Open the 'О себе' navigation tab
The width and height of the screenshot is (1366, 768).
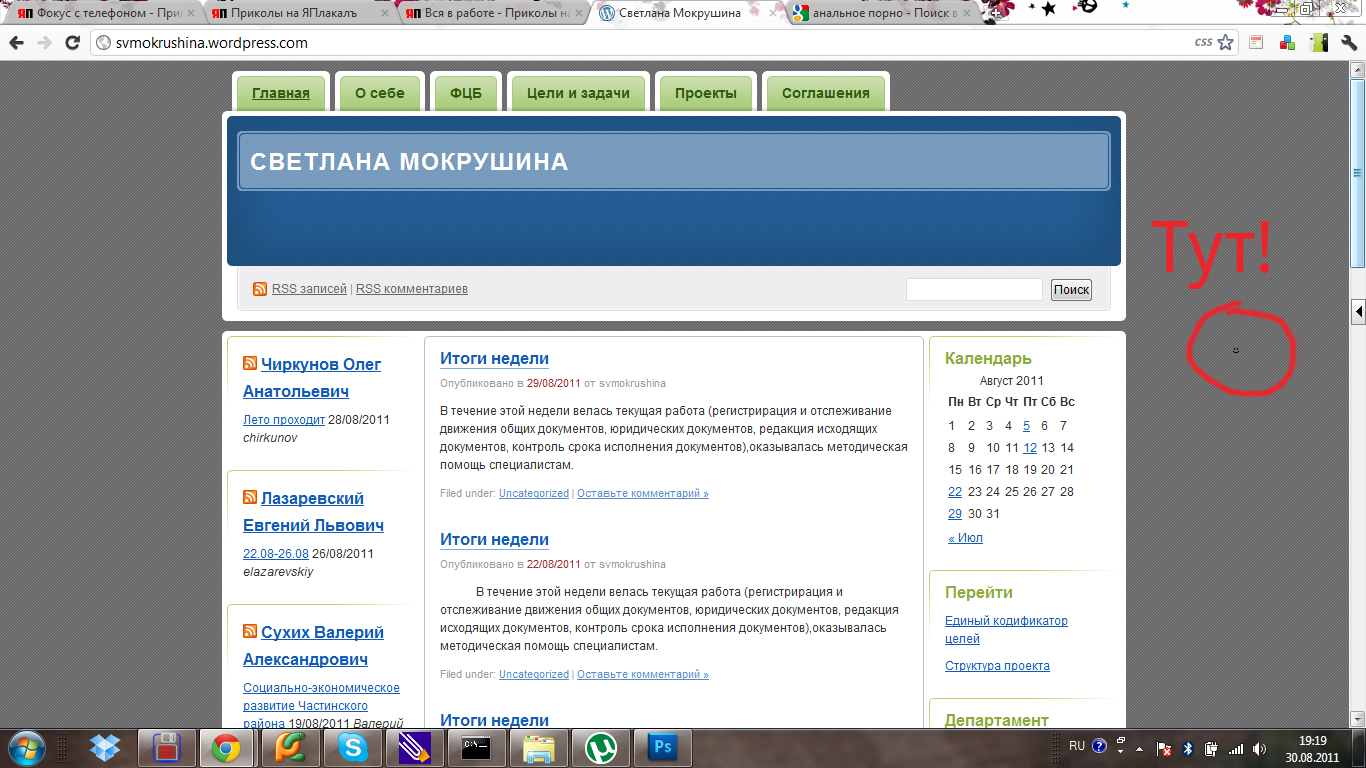click(x=380, y=93)
